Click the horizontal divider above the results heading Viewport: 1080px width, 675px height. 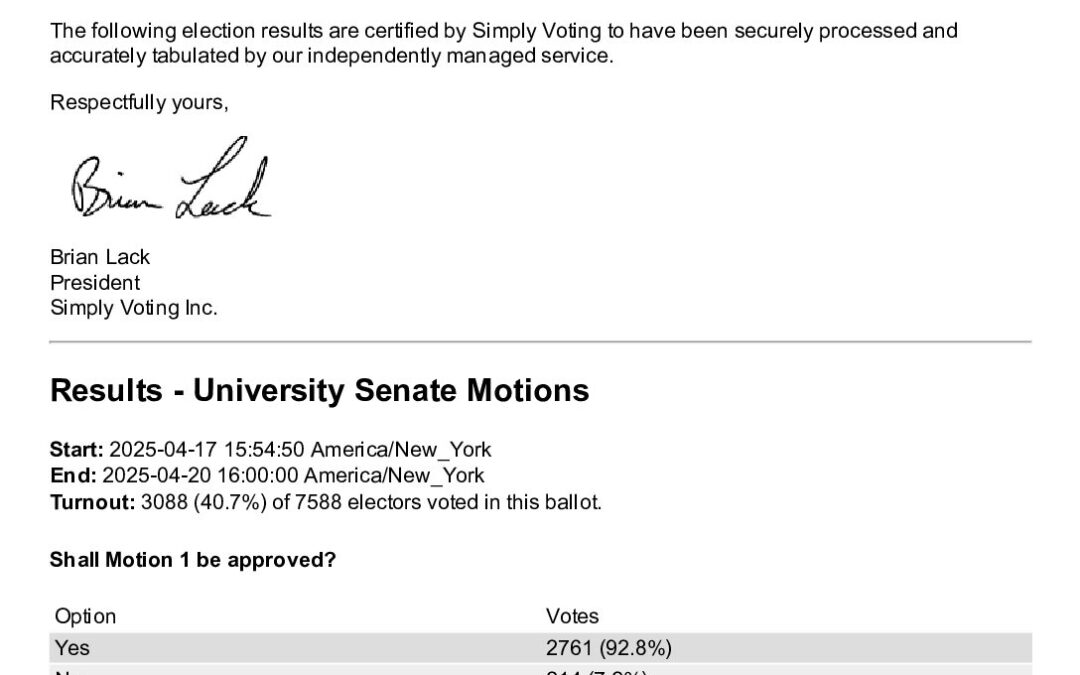click(x=540, y=342)
